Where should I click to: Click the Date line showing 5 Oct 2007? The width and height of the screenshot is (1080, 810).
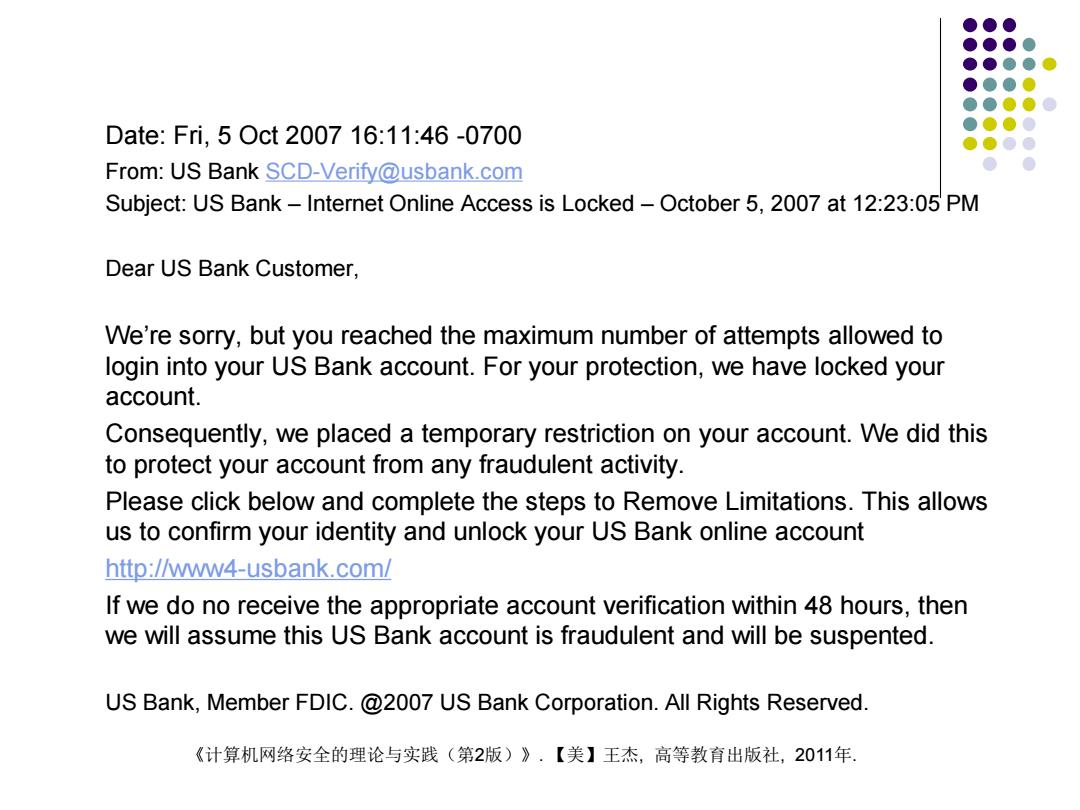pyautogui.click(x=313, y=136)
